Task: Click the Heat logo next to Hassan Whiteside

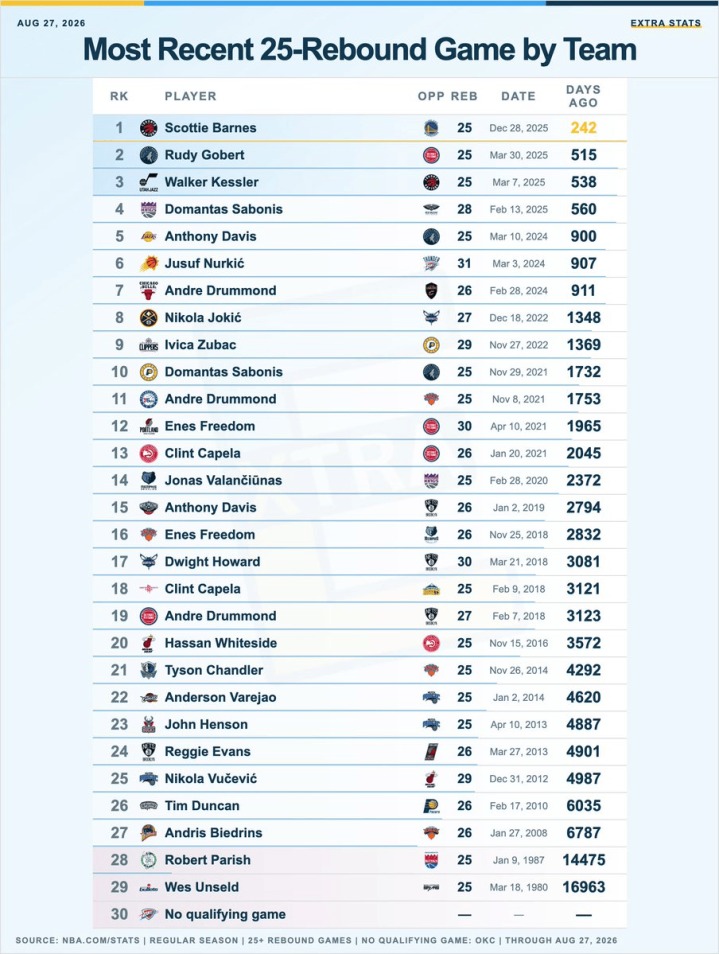Action: click(x=148, y=643)
